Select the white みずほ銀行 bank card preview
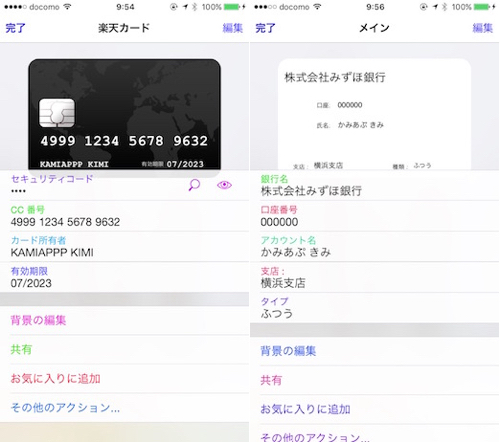This screenshot has height=442, width=500. [x=374, y=115]
